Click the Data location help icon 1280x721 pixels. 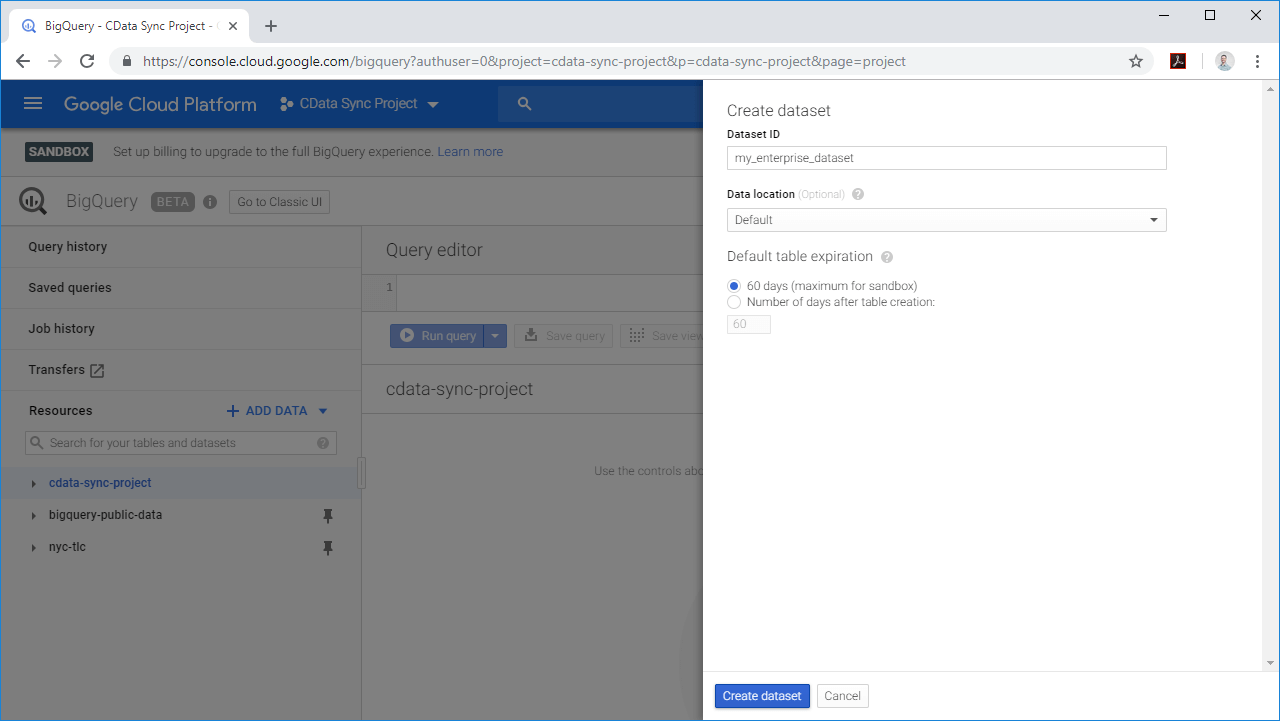(x=858, y=194)
